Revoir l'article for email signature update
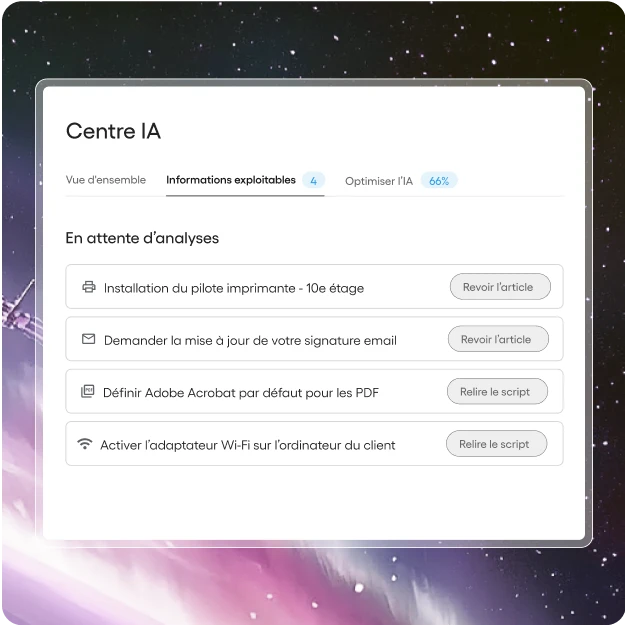Viewport: 625px width, 625px height. 498,339
